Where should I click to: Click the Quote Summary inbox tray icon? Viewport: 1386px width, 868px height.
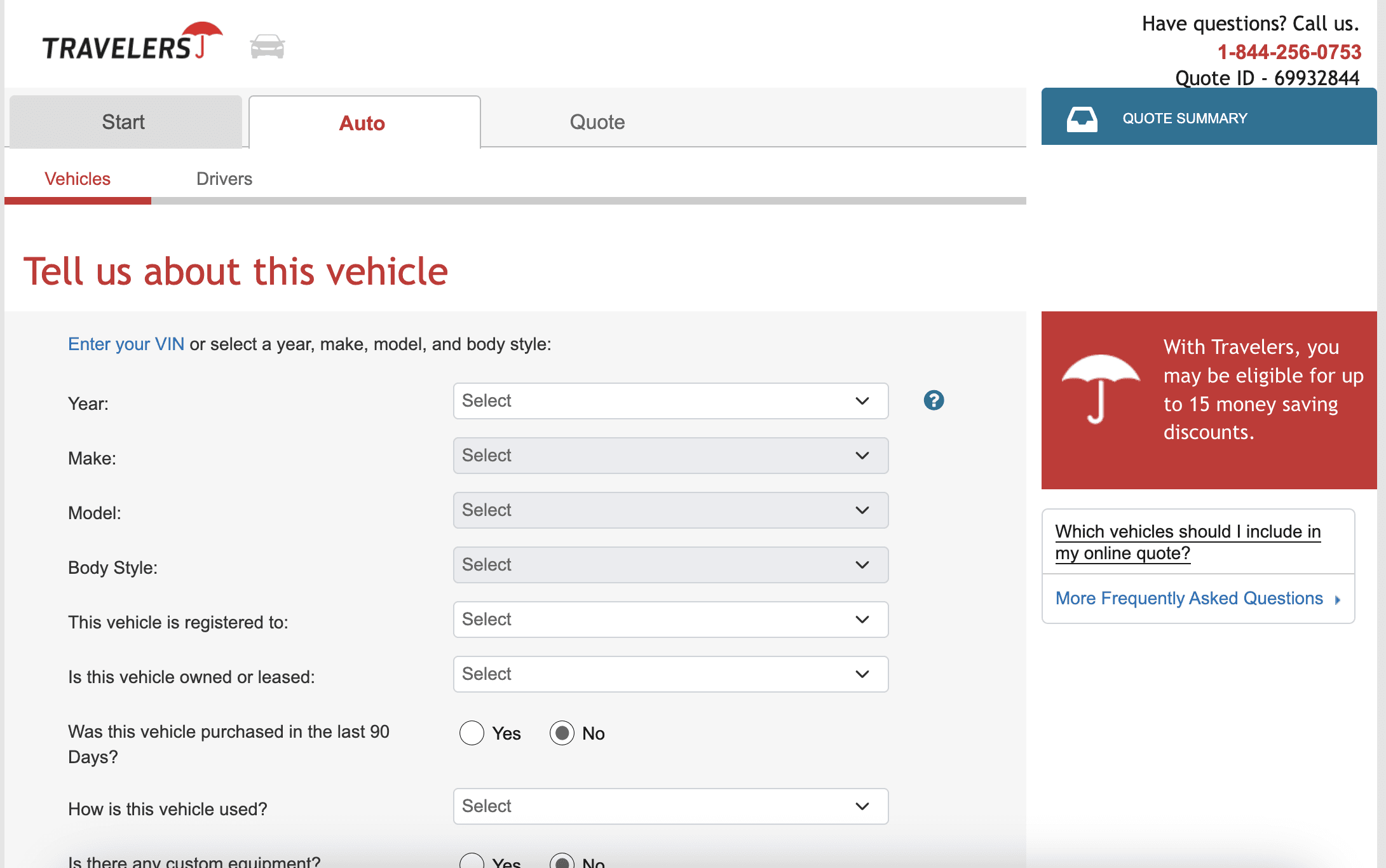pos(1082,119)
